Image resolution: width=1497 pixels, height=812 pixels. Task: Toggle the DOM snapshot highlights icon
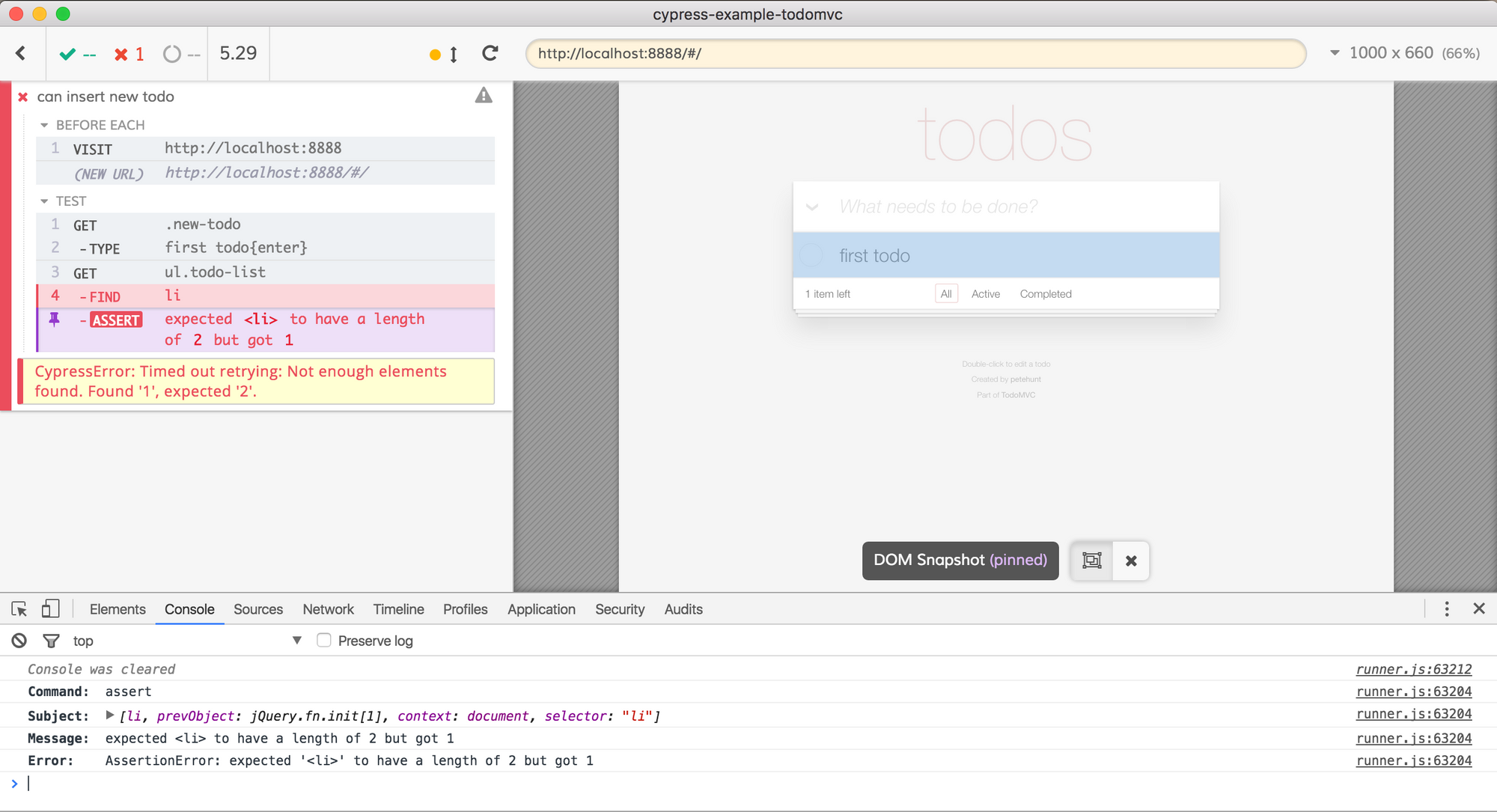click(x=1092, y=561)
